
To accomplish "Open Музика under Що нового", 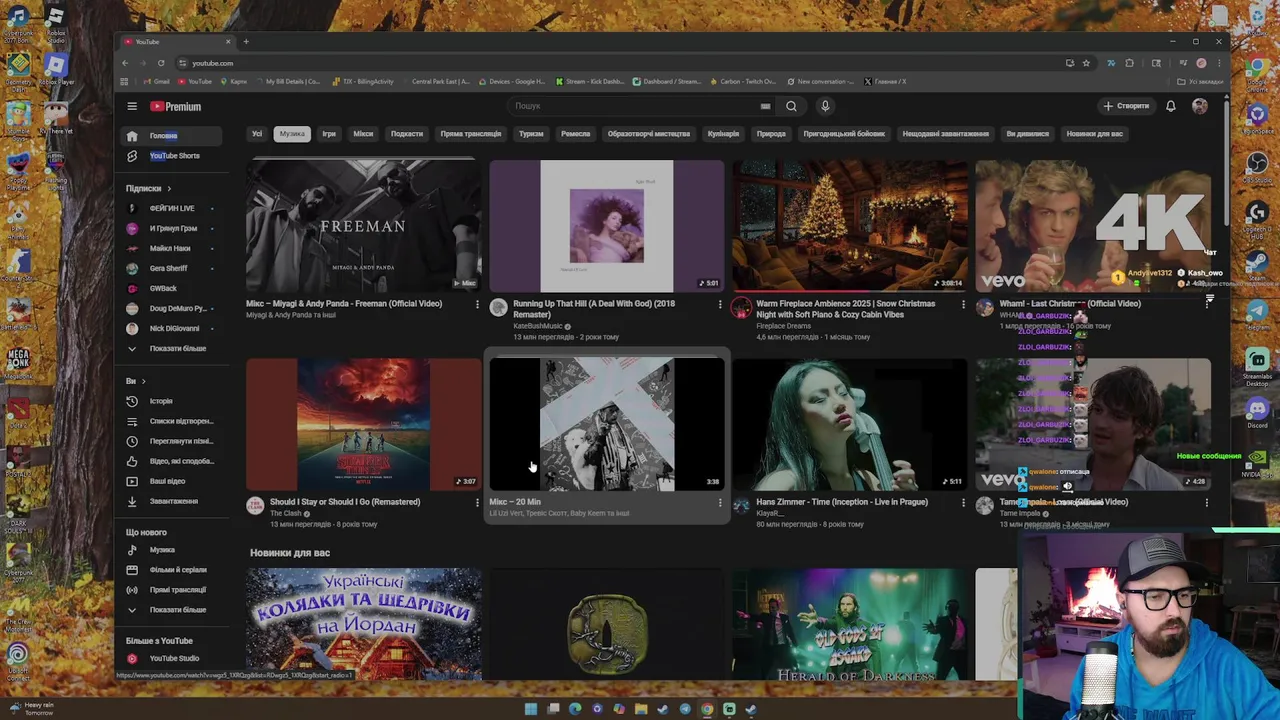I will (171, 549).
